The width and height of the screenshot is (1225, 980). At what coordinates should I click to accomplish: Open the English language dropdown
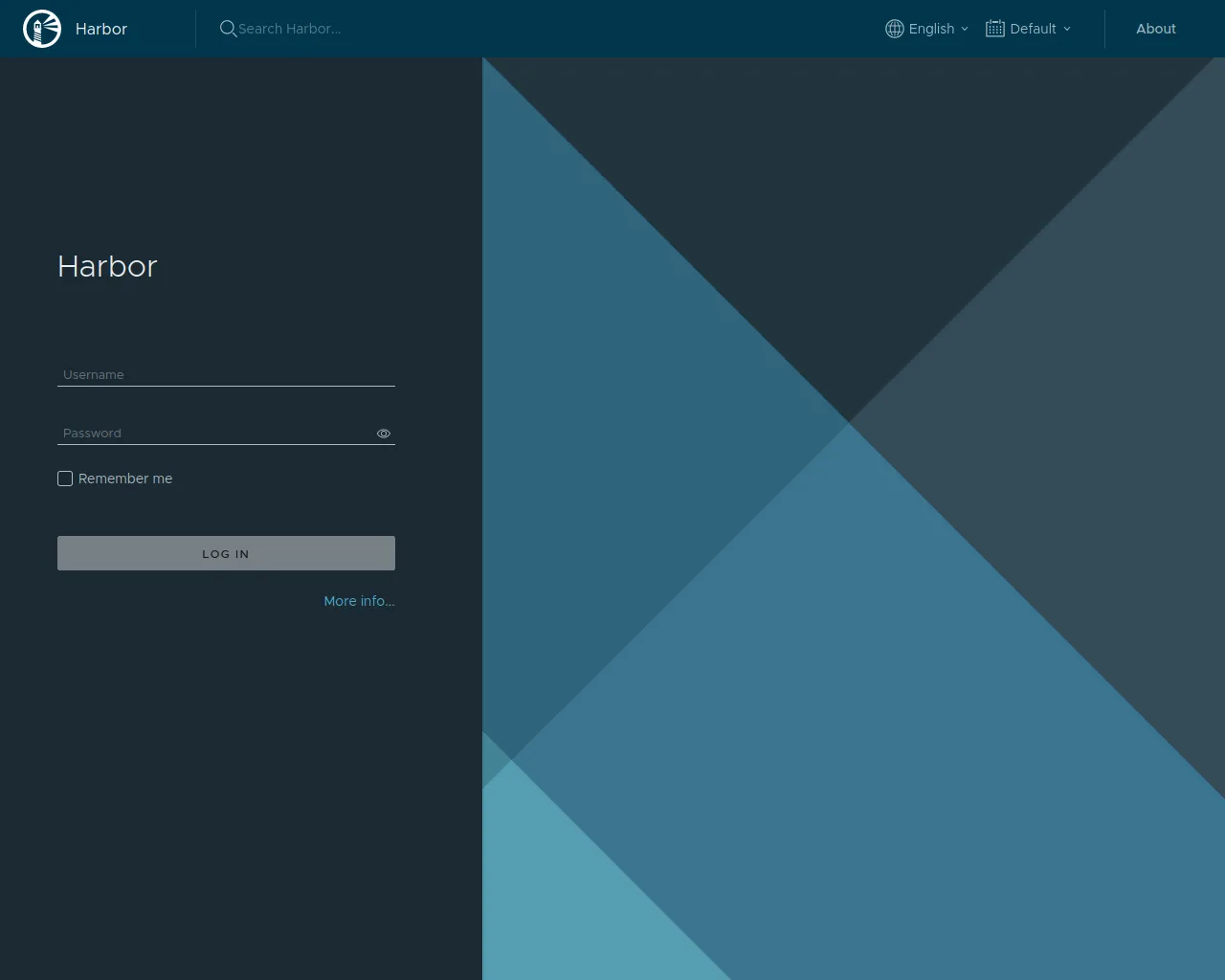927,29
